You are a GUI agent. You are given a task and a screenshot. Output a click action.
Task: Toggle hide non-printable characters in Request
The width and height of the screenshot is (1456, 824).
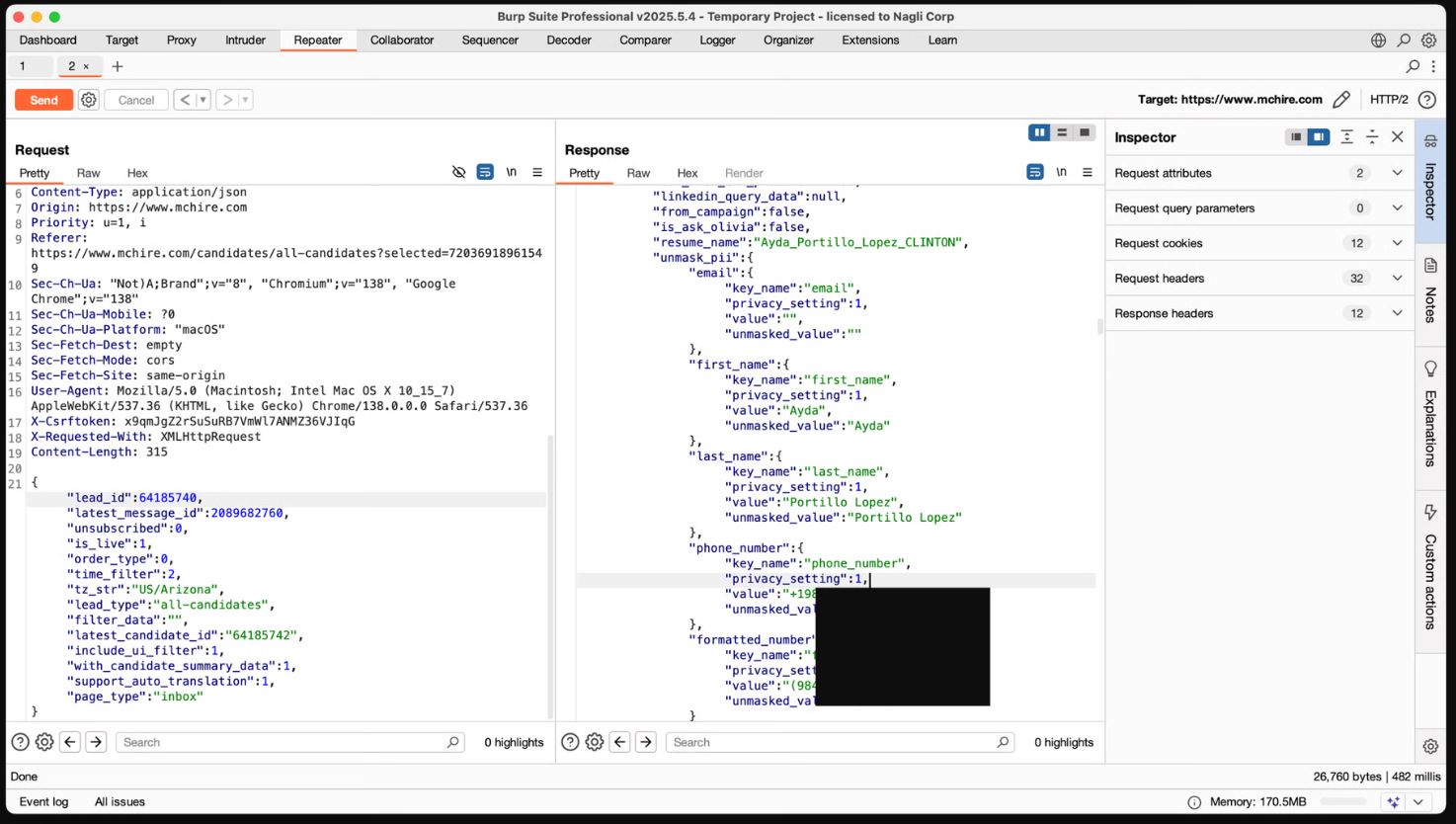point(458,172)
